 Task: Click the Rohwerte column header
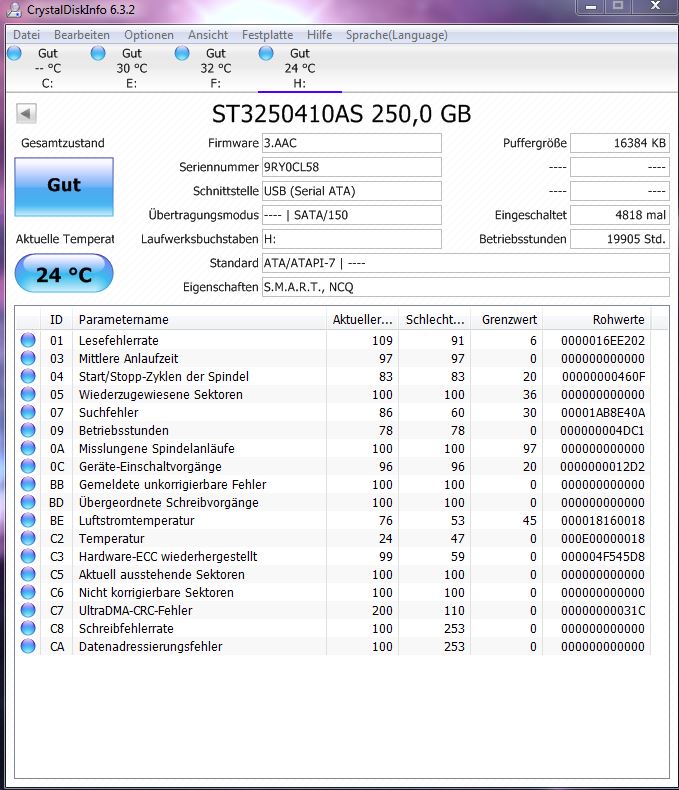(596, 319)
